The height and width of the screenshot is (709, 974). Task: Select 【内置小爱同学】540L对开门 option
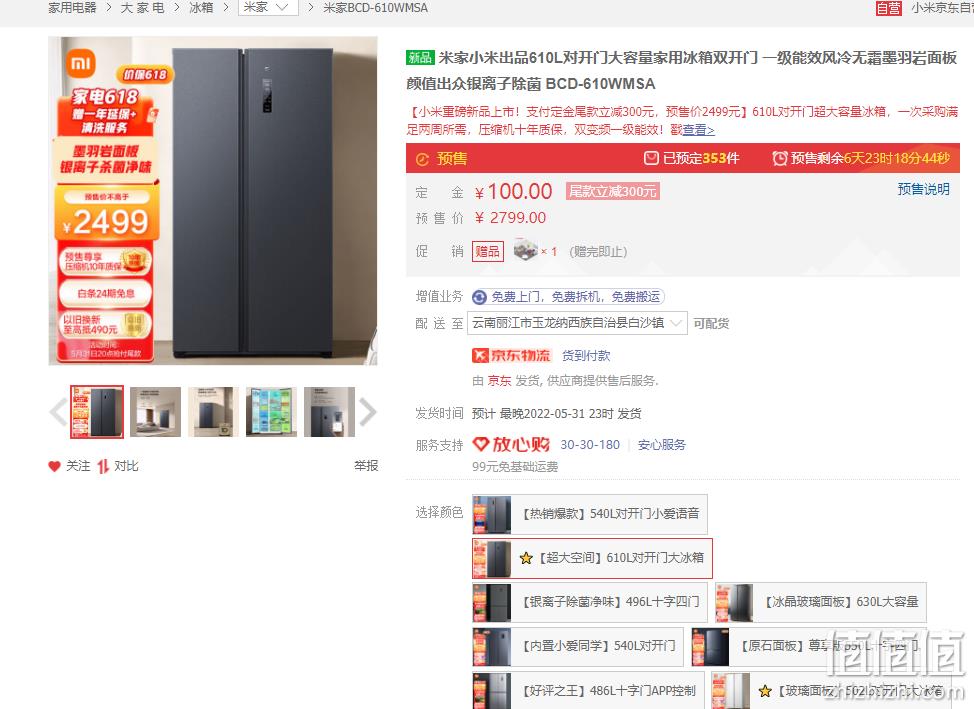pyautogui.click(x=578, y=646)
